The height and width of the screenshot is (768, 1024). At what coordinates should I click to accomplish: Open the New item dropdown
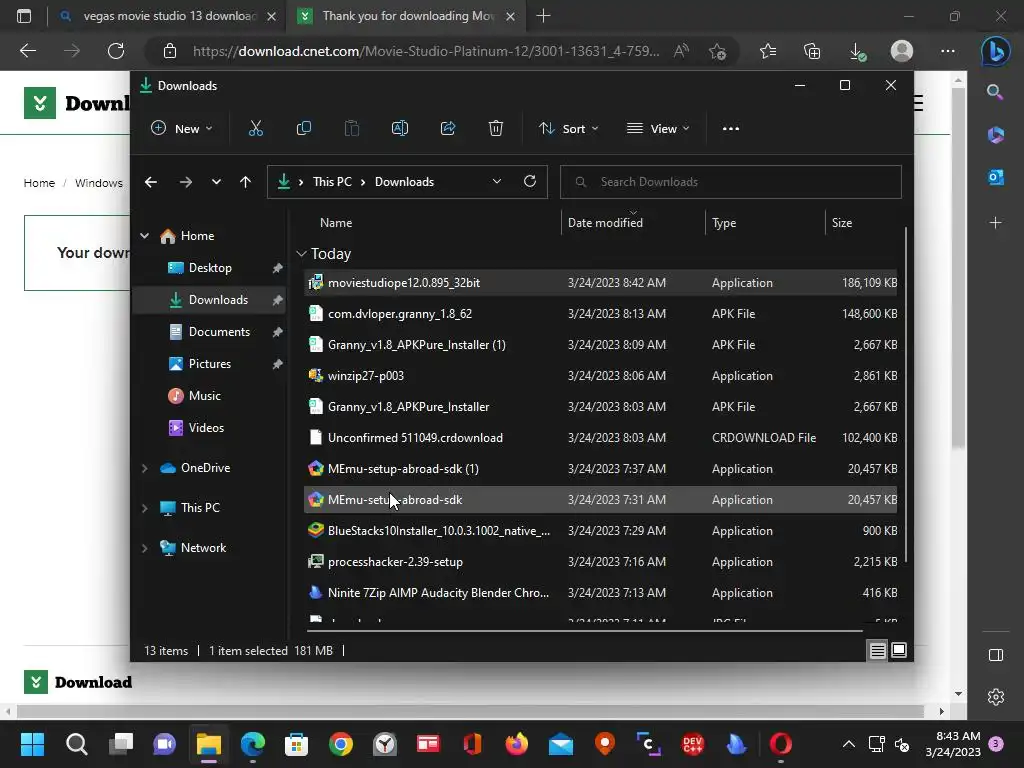point(182,129)
